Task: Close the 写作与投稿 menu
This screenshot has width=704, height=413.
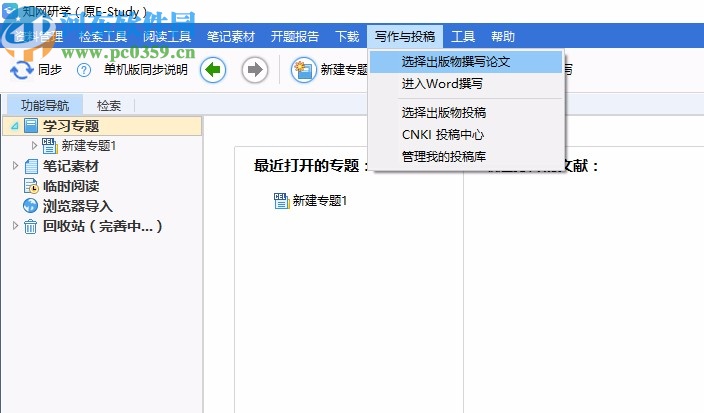Action: click(405, 36)
